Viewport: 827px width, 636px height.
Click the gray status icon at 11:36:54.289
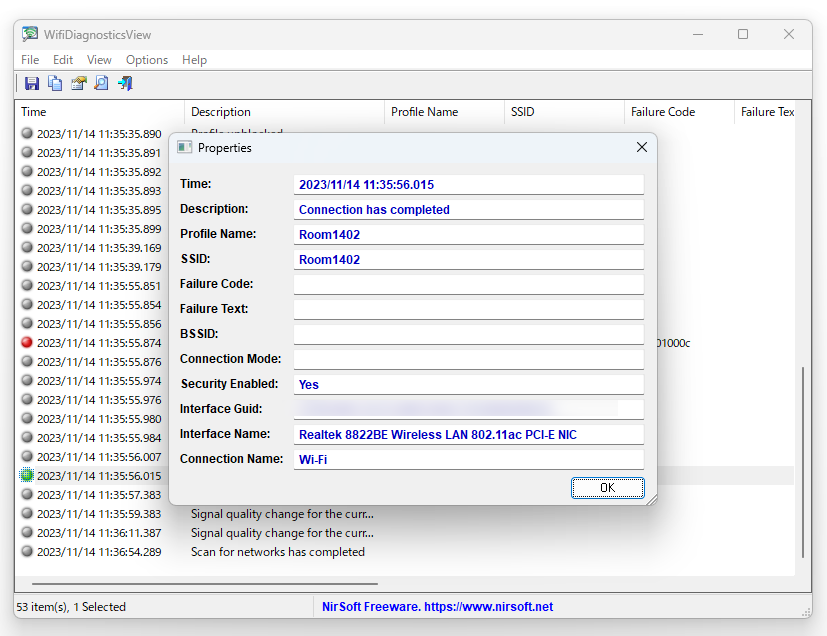pyautogui.click(x=27, y=551)
